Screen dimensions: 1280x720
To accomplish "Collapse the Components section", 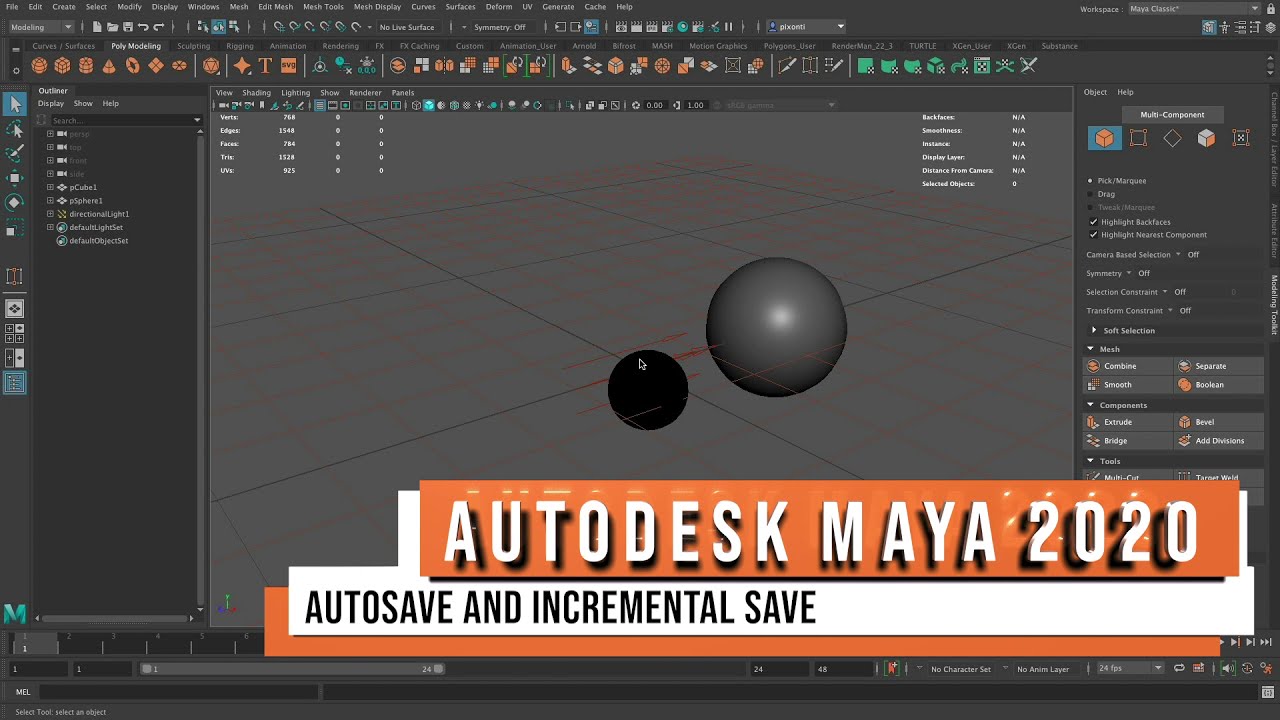I will tap(1091, 405).
